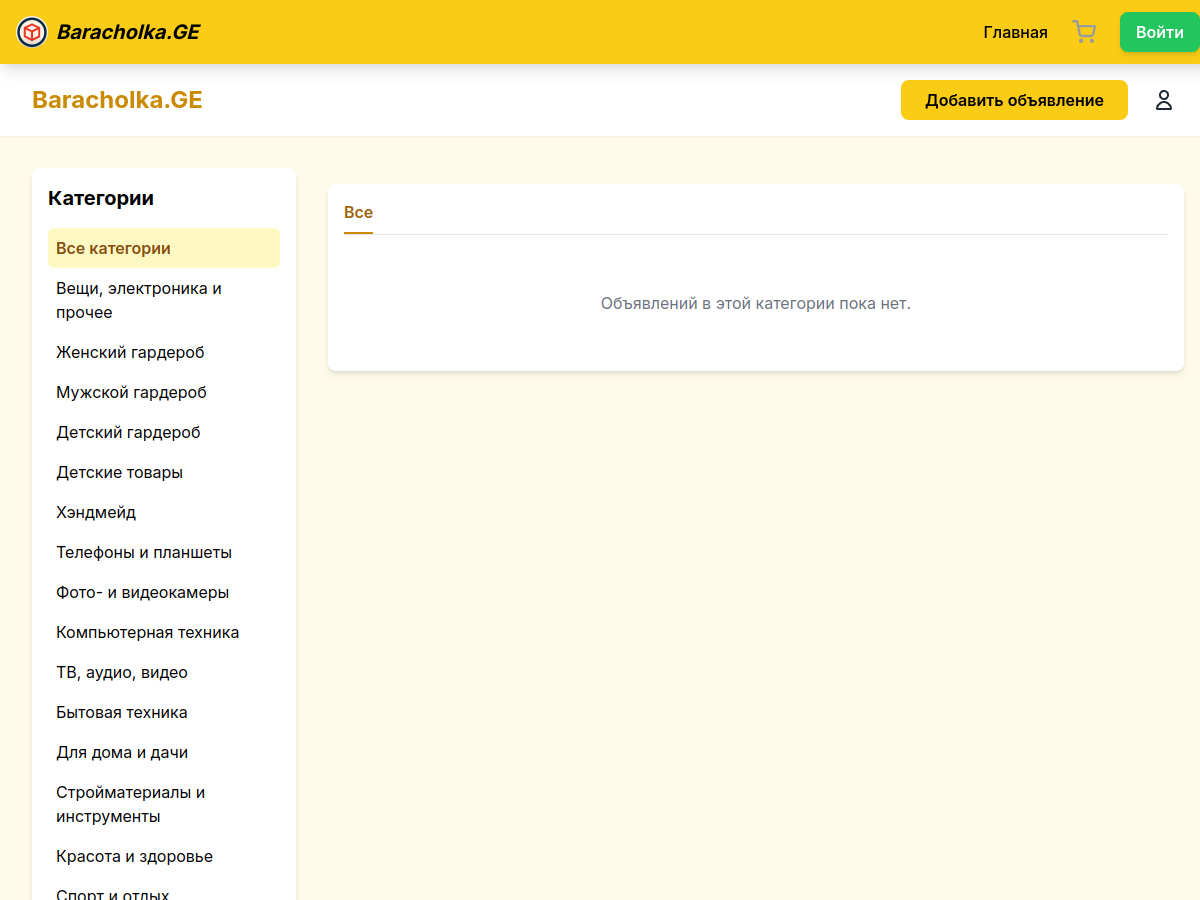Image resolution: width=1200 pixels, height=900 pixels.
Task: Click the orange Baracholka.GE heading link
Action: (x=117, y=100)
